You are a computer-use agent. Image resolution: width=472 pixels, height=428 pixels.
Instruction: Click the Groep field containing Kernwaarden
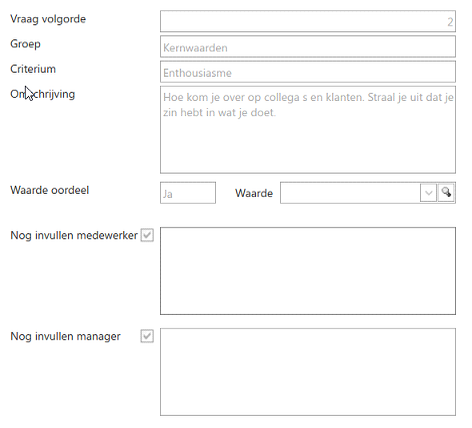click(x=308, y=47)
